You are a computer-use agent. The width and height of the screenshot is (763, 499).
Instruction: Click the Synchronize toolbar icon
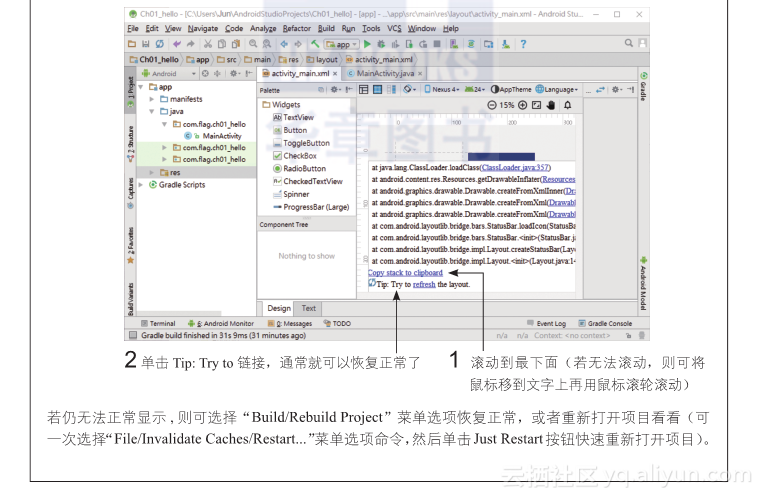point(159,44)
